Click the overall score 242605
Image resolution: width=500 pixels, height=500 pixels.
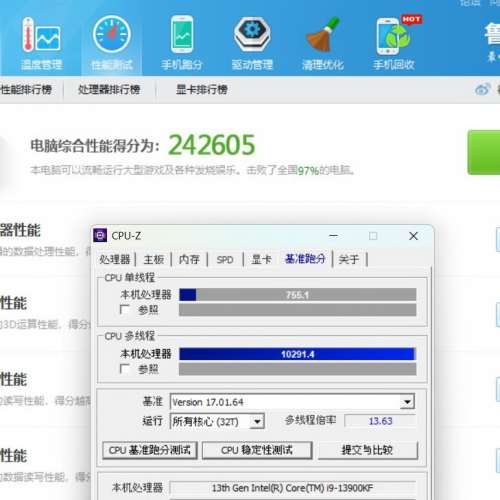click(212, 145)
